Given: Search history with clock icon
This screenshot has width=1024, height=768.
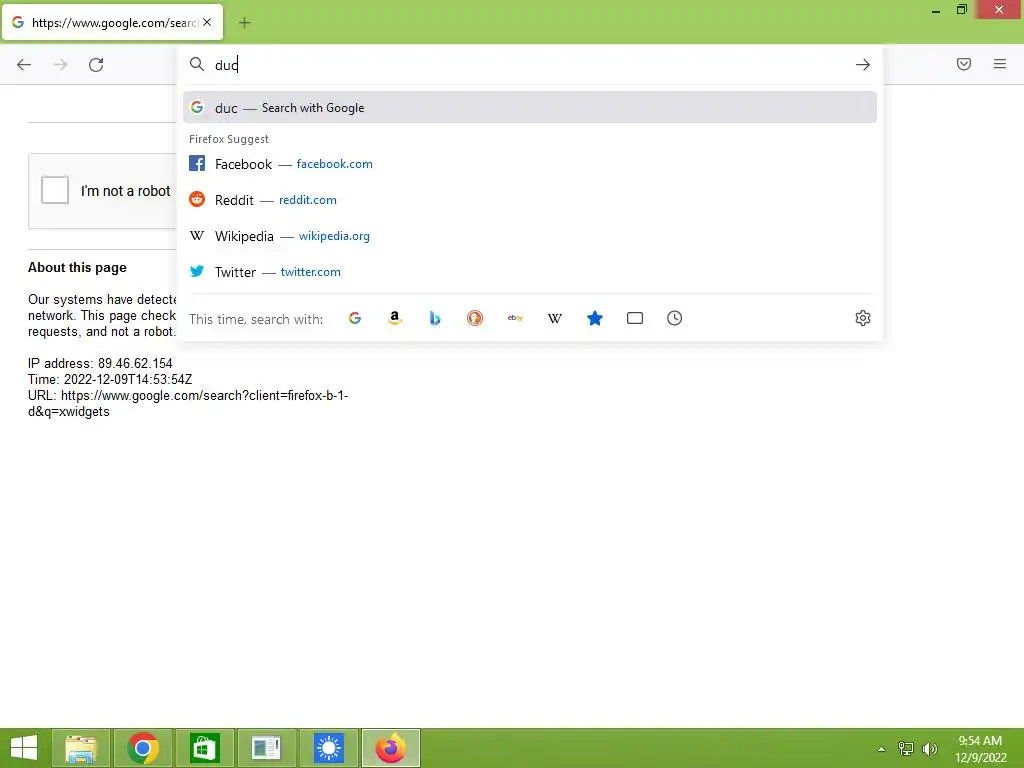Looking at the screenshot, I should pos(675,318).
